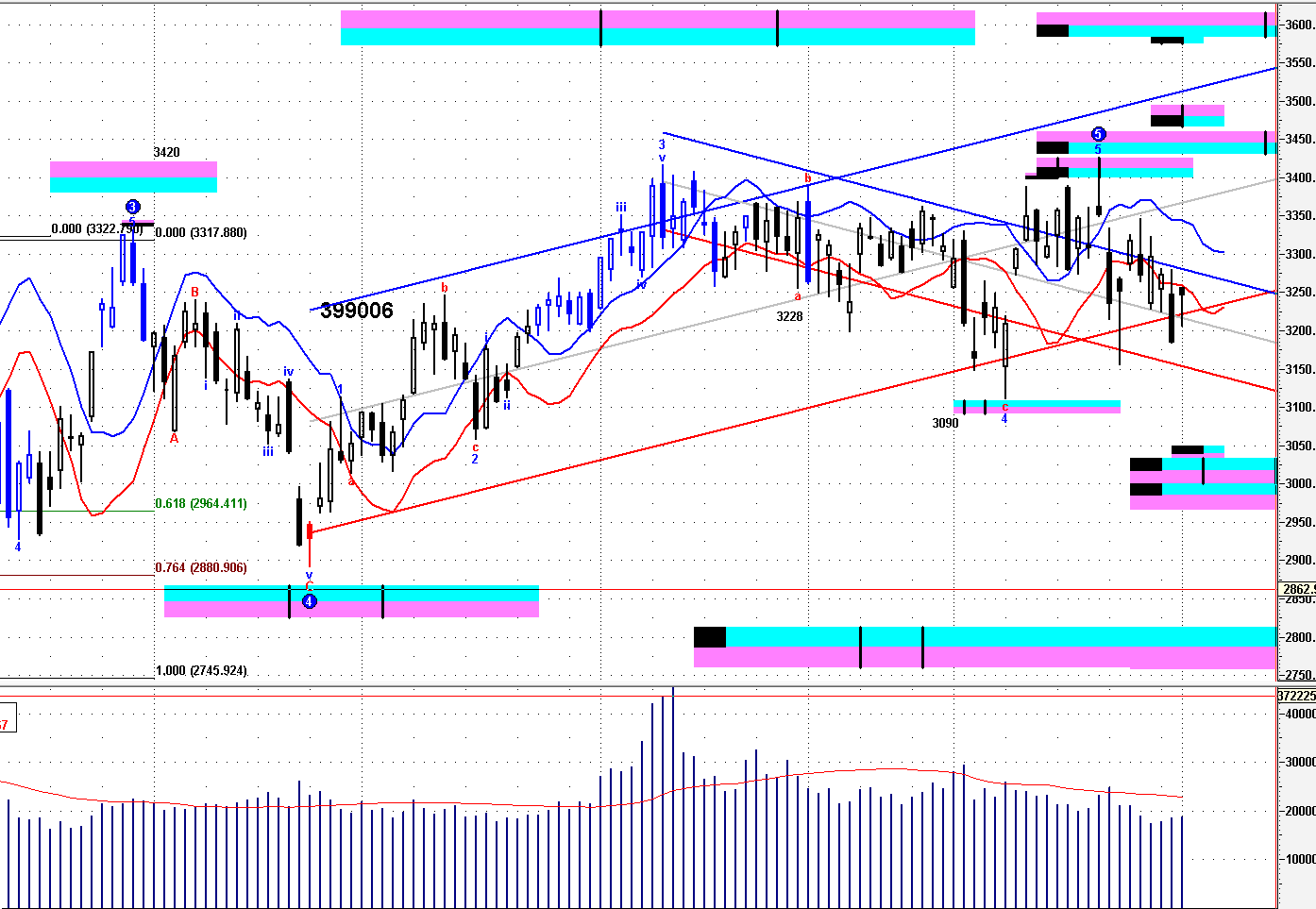Click the 0.764 (2880.906) retracement label
Viewport: 1316px width, 909px height.
[x=200, y=567]
